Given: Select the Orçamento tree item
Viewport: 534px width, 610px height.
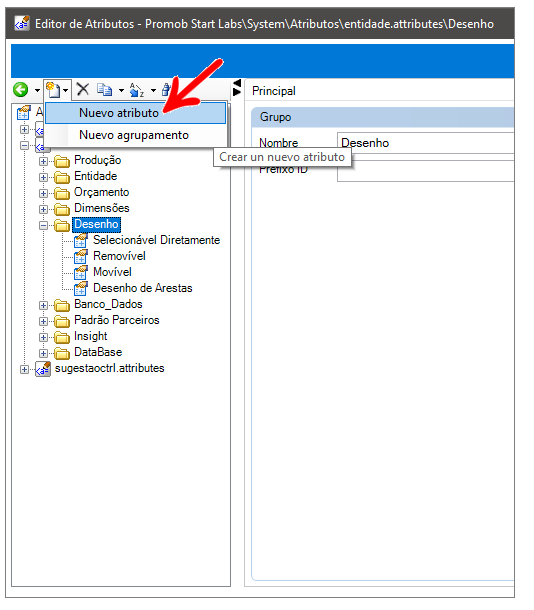Looking at the screenshot, I should point(102,192).
